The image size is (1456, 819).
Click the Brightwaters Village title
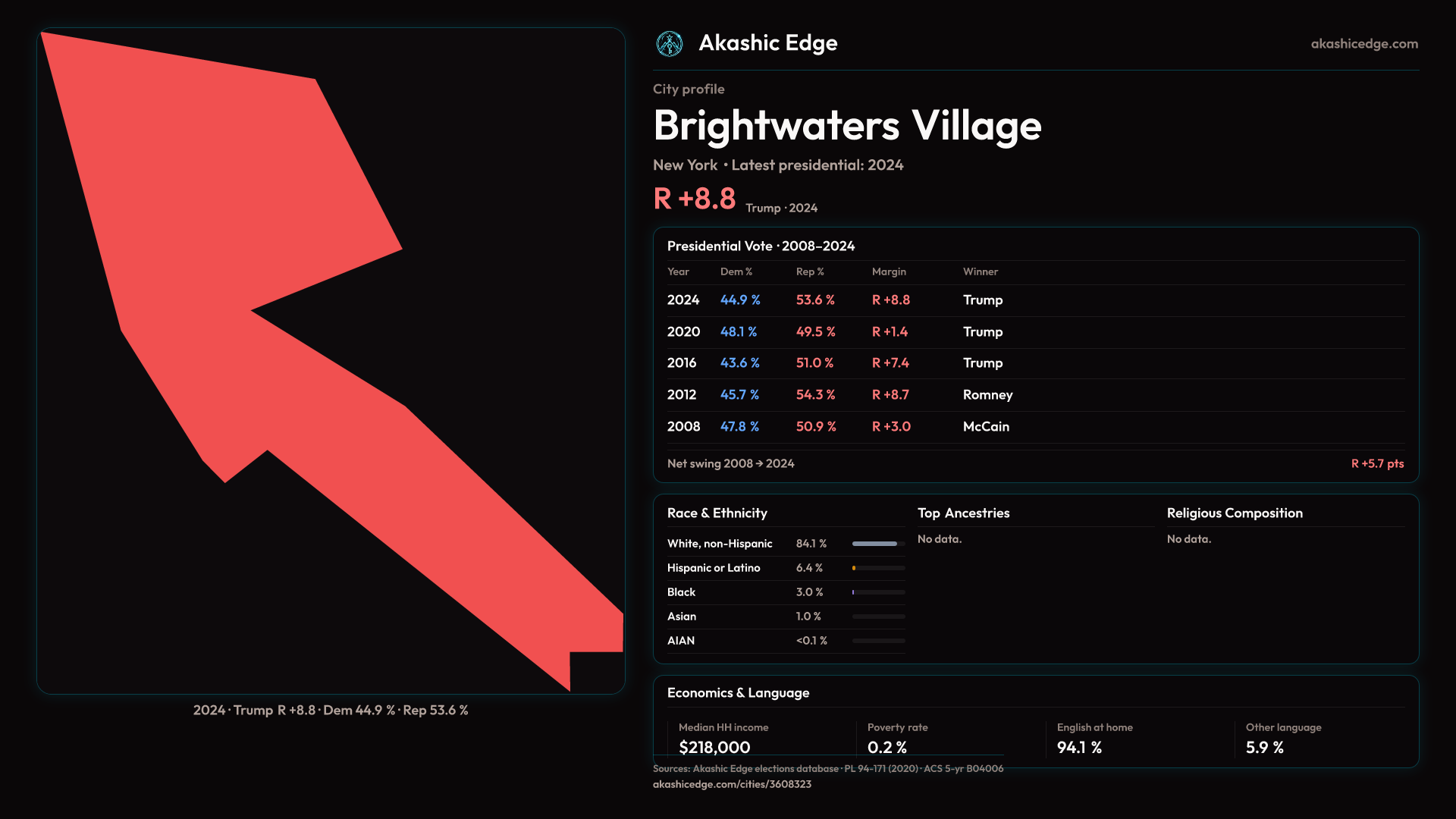pyautogui.click(x=847, y=126)
